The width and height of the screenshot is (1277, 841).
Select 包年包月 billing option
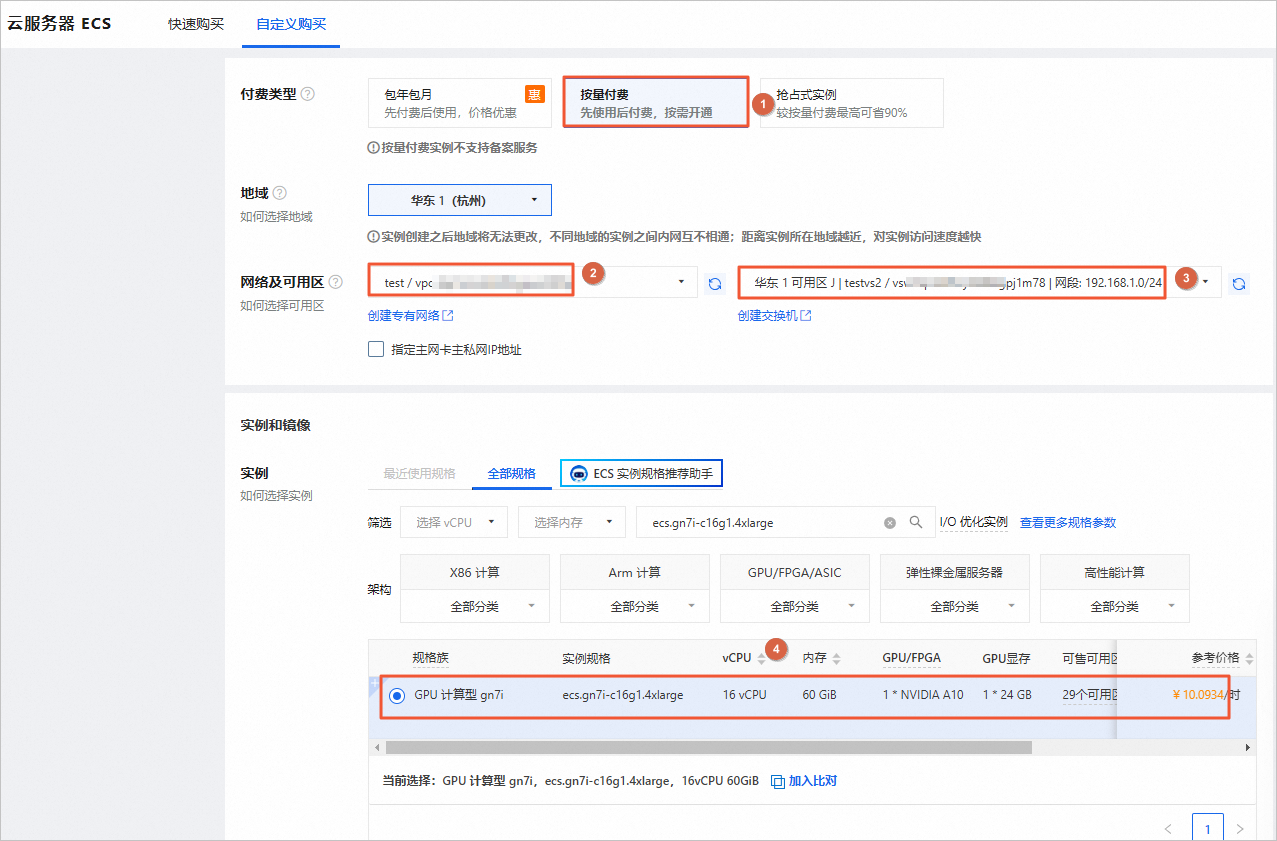point(460,103)
